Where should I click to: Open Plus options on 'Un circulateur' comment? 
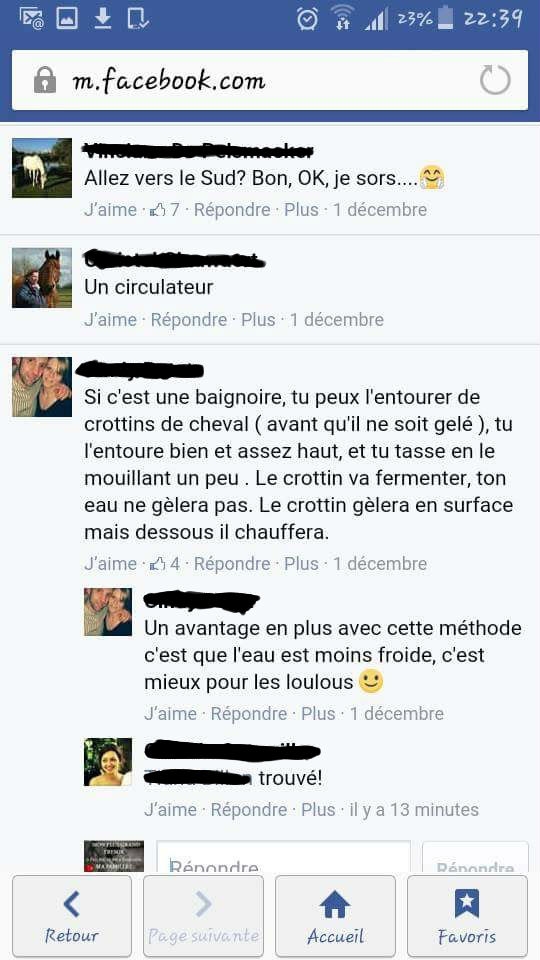point(258,320)
